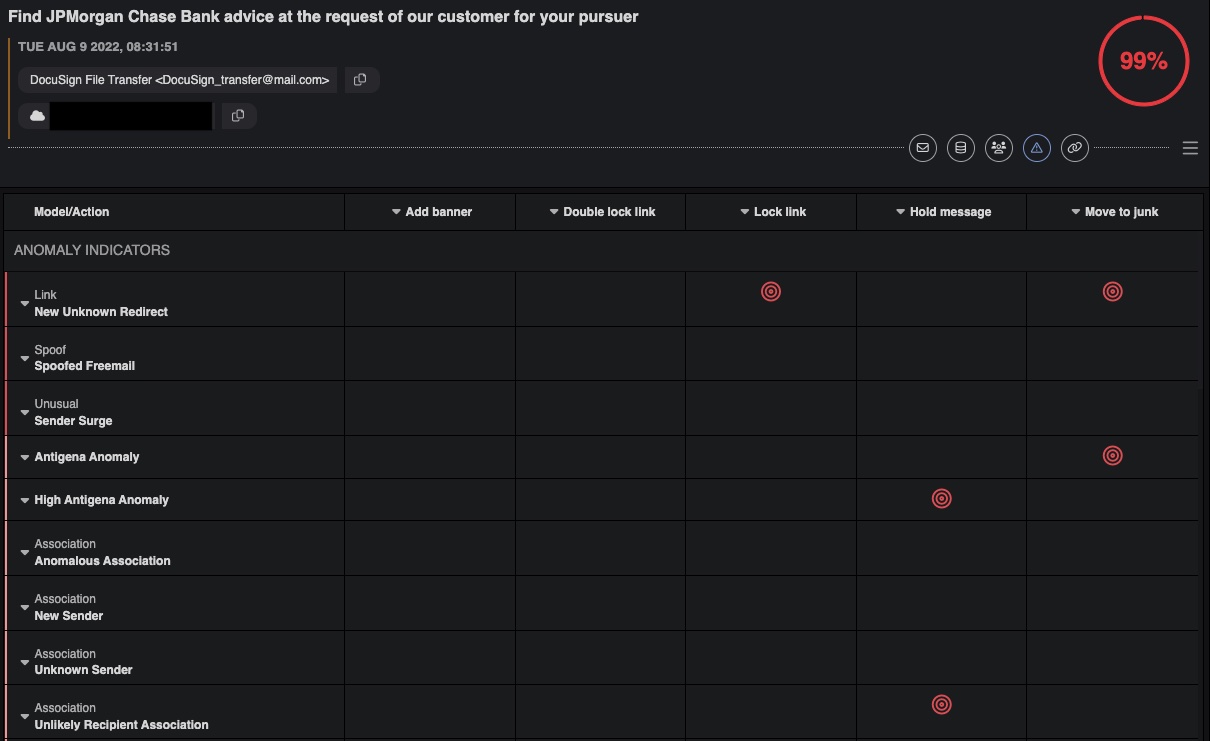Copy the DocuSign sender address

pyautogui.click(x=361, y=80)
